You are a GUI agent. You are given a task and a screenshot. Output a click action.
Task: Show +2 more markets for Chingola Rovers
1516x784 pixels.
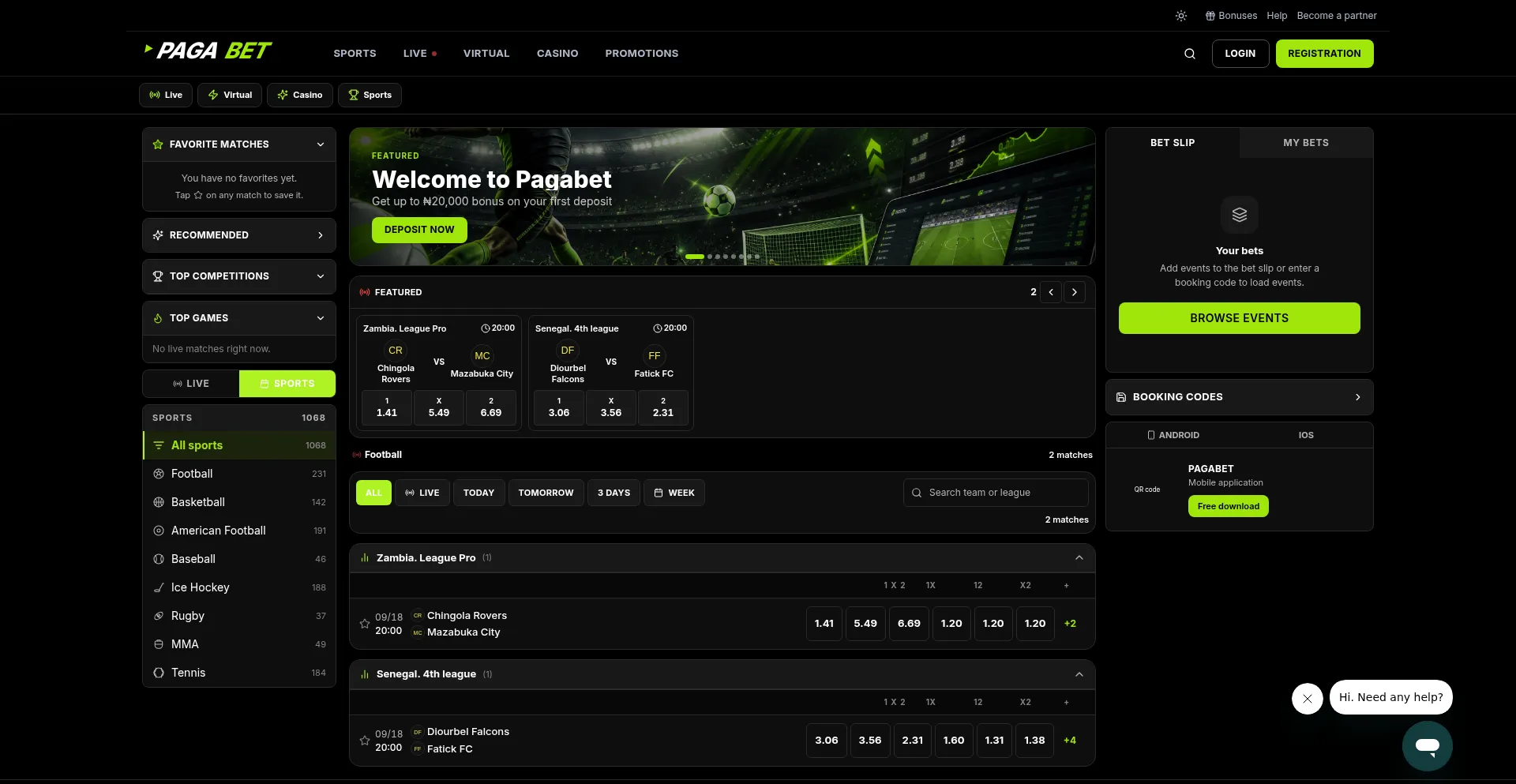(x=1071, y=624)
